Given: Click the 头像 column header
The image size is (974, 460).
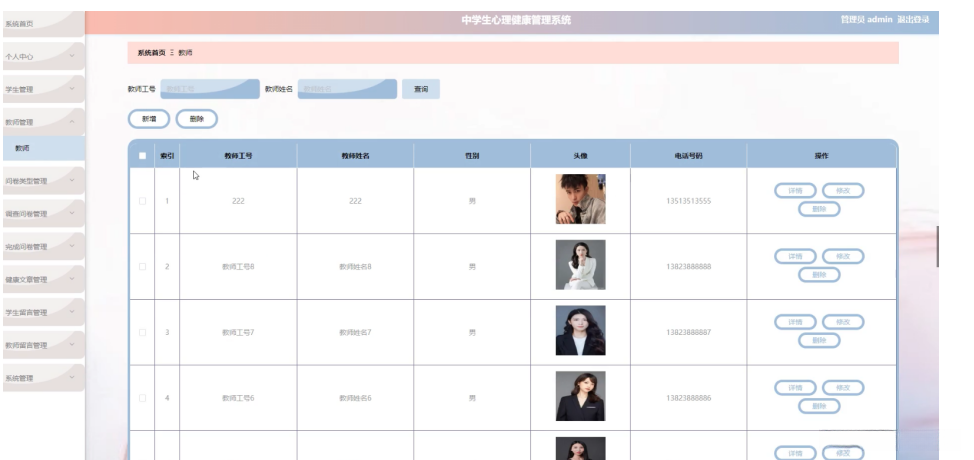Looking at the screenshot, I should point(580,156).
